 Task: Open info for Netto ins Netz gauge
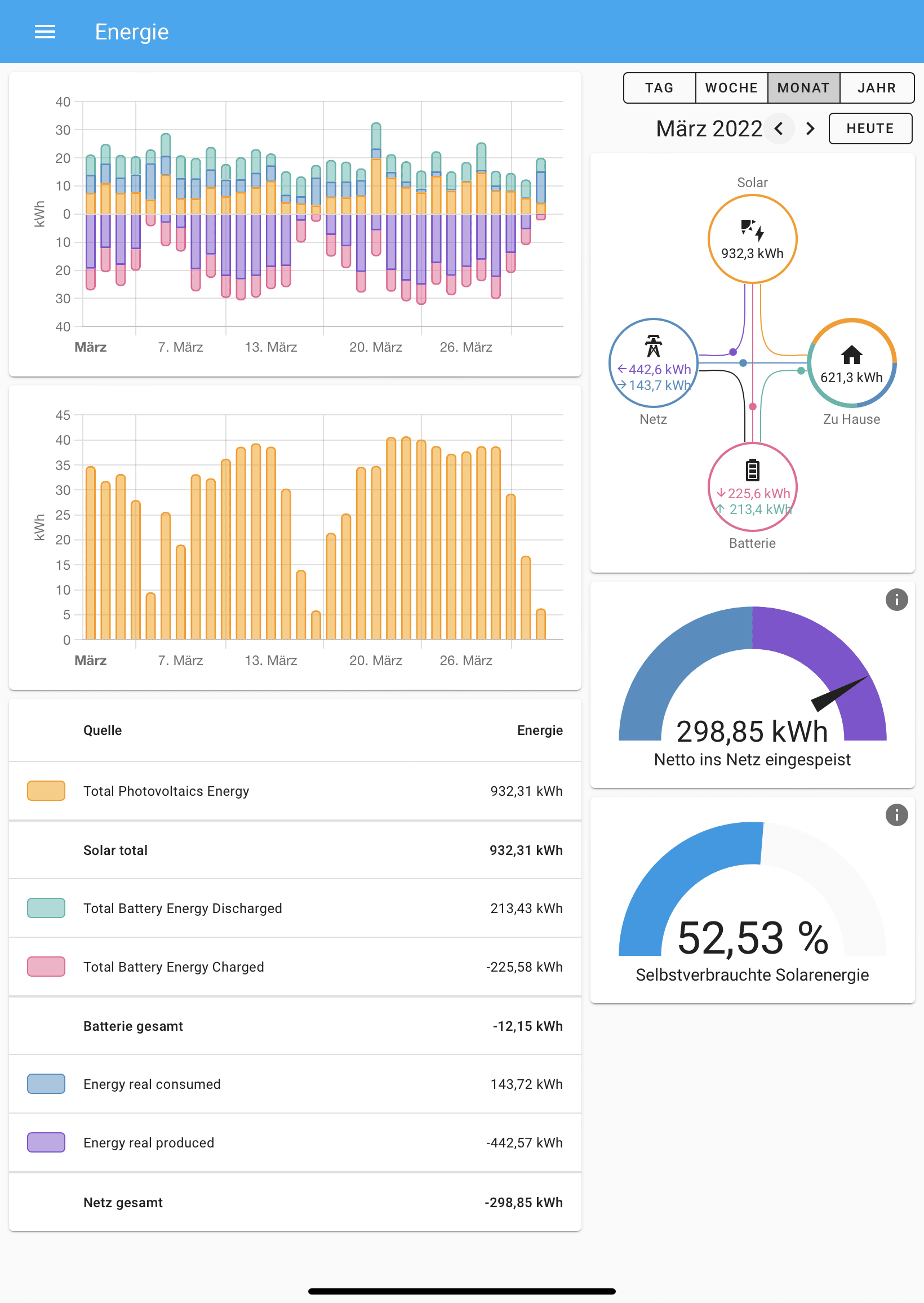[896, 600]
